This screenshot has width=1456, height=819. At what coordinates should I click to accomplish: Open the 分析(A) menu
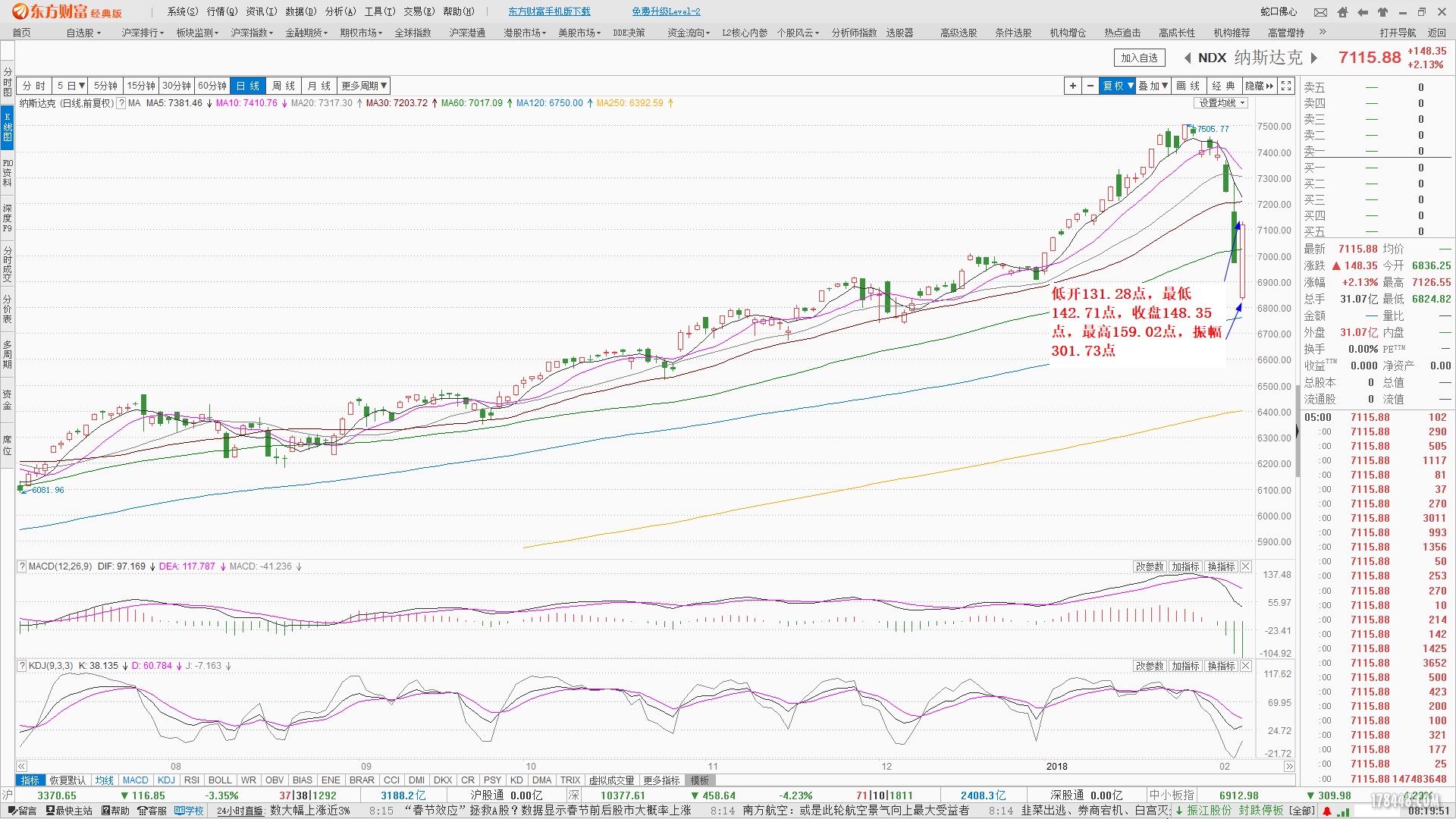pos(340,11)
